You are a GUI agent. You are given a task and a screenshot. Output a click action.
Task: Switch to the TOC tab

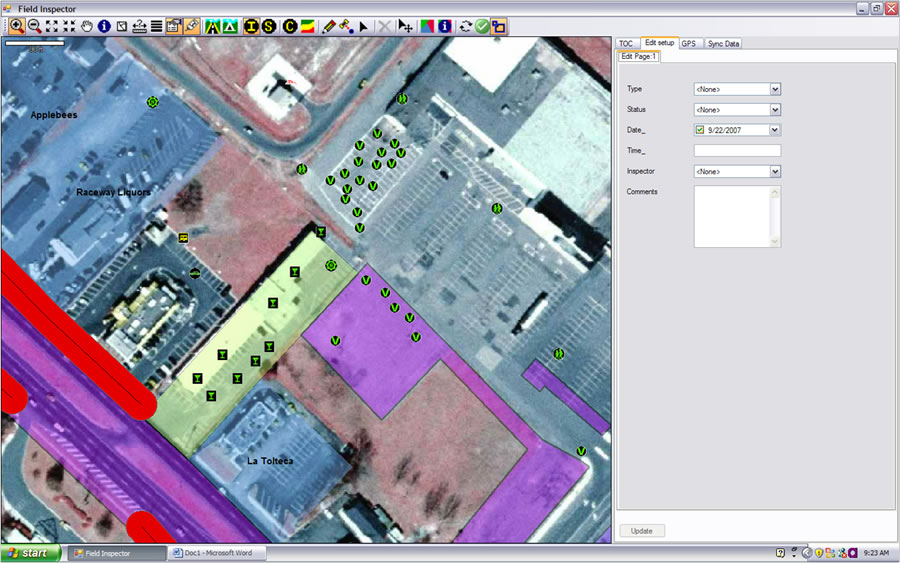(x=626, y=44)
